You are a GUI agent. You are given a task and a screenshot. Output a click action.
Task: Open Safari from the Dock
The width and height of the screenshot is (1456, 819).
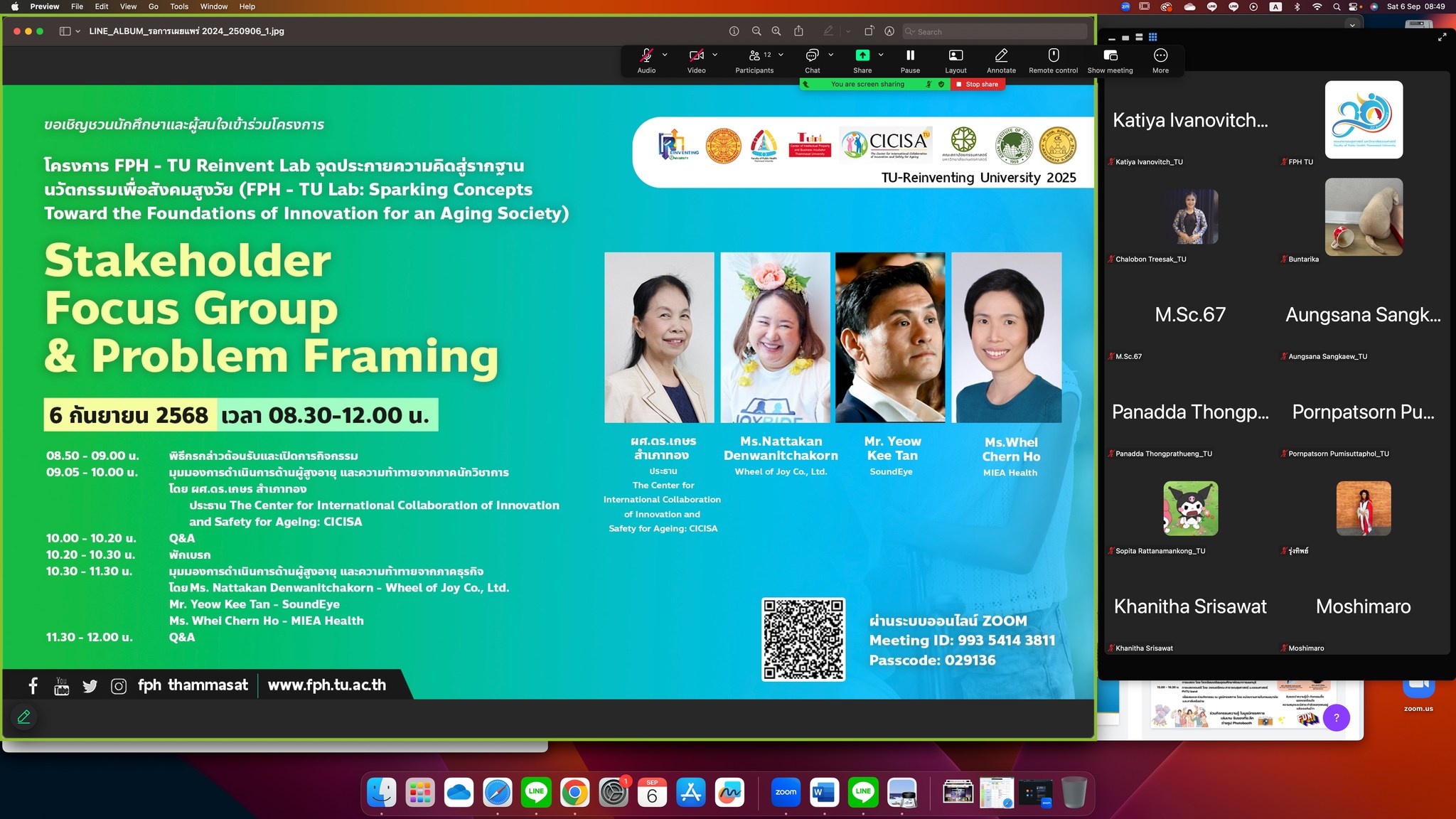pos(498,792)
